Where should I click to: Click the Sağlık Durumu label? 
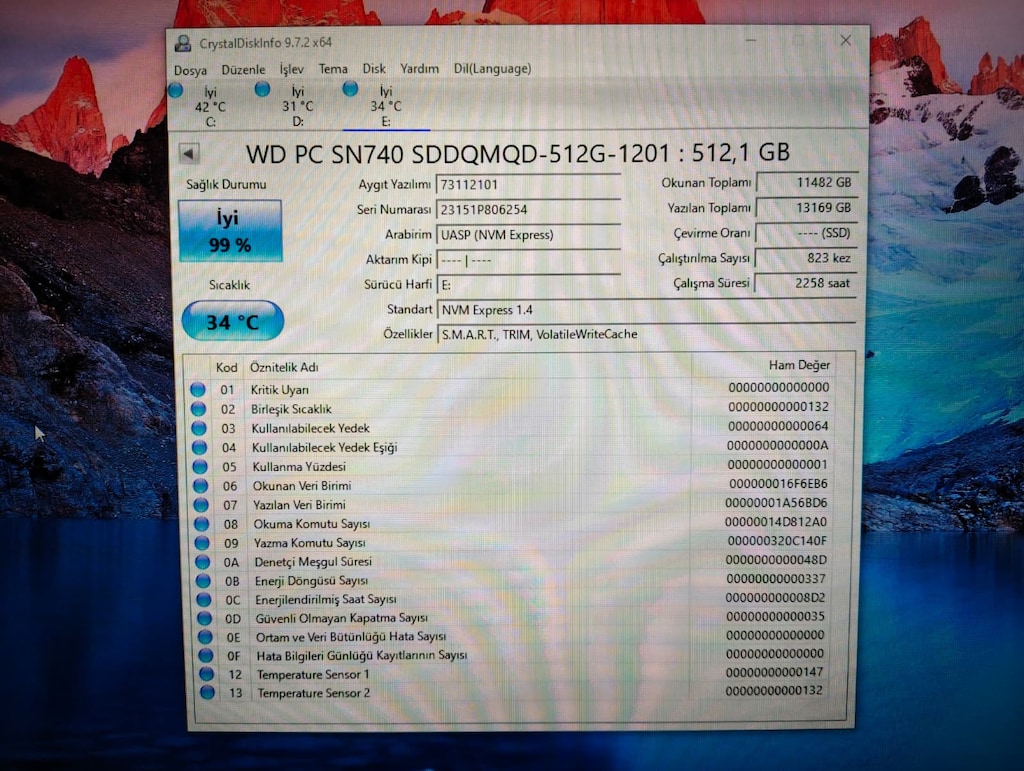tap(226, 185)
